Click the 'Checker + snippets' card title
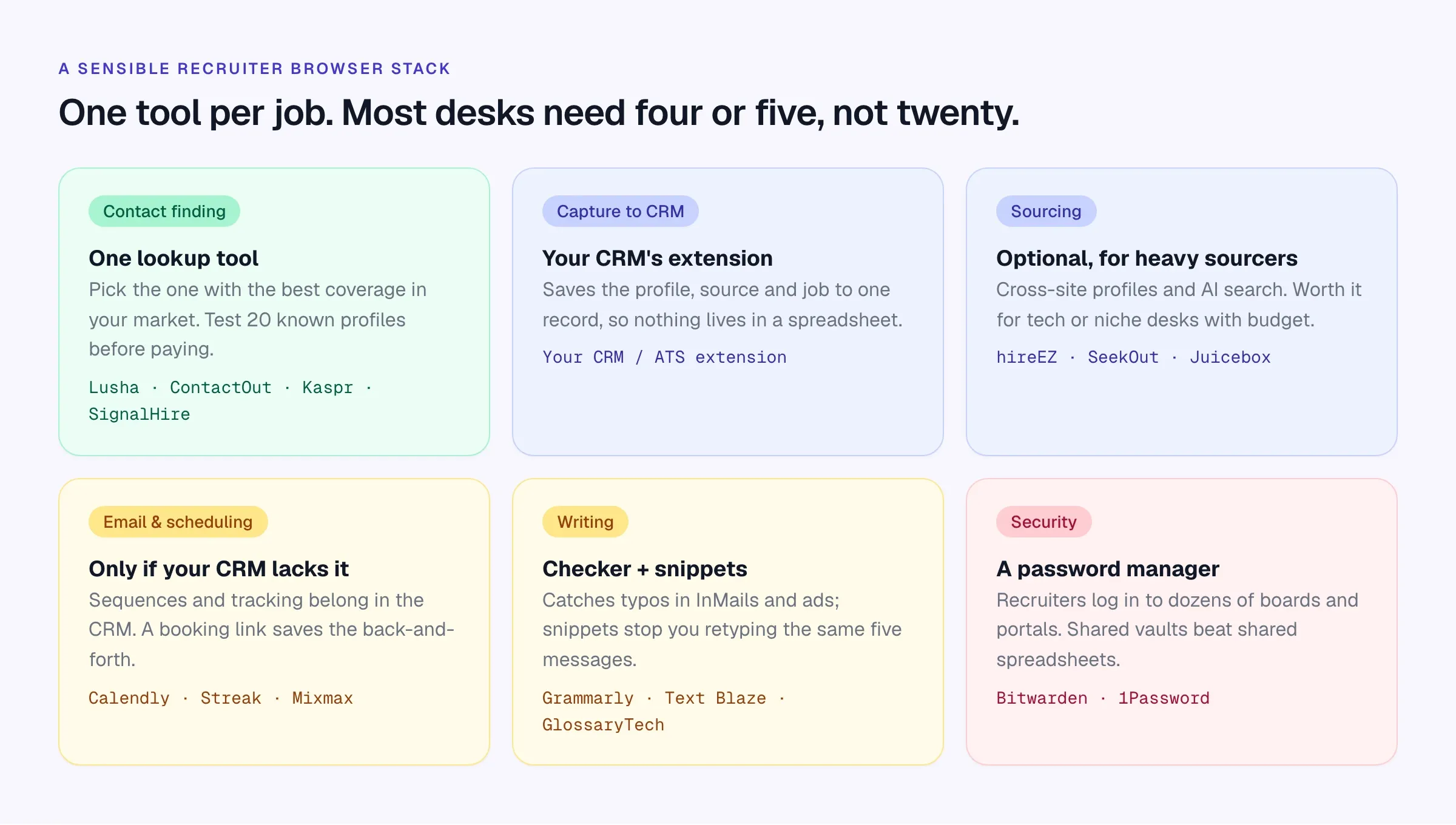The width and height of the screenshot is (1456, 825). point(645,569)
